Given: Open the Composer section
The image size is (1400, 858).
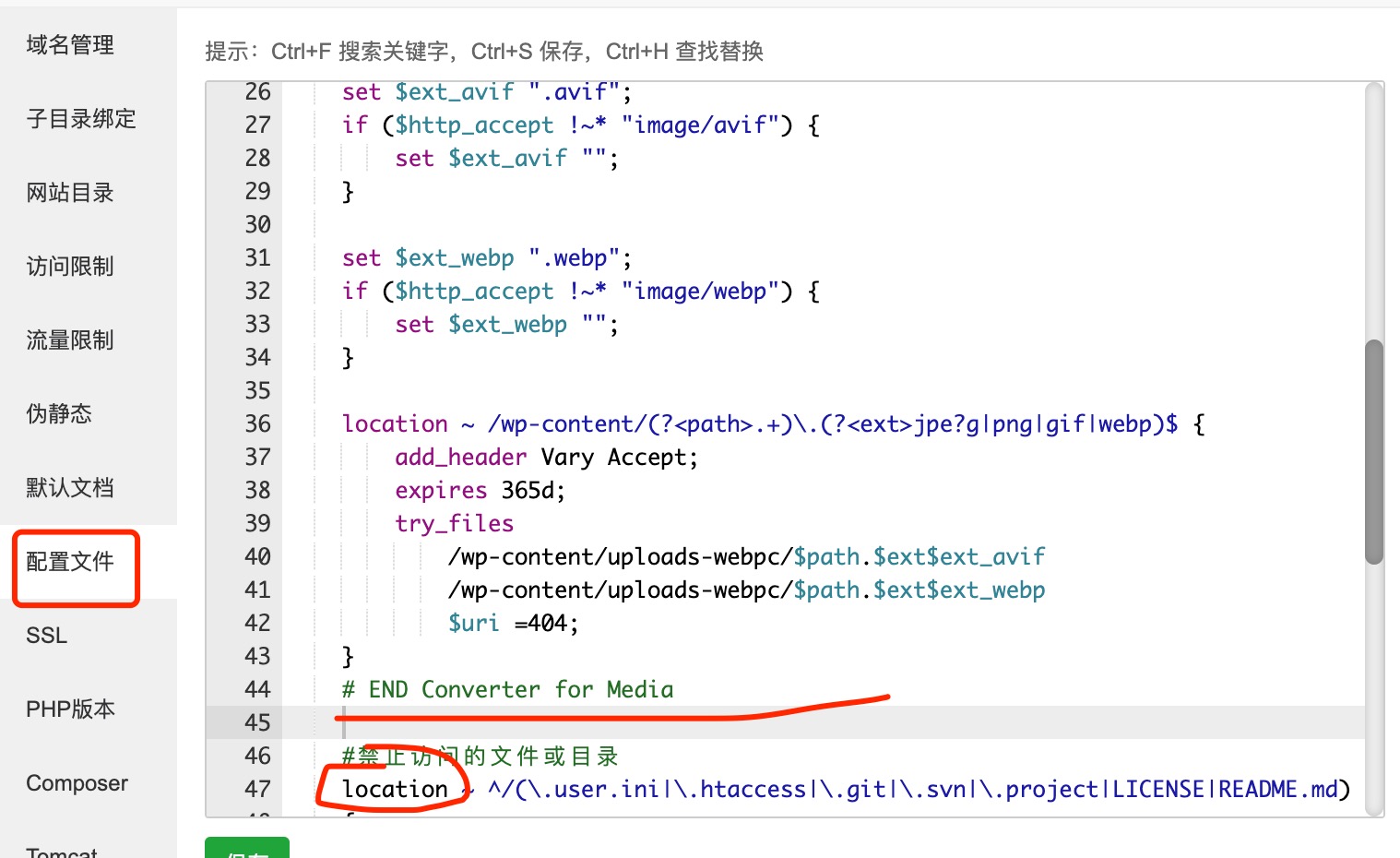Looking at the screenshot, I should pos(77,782).
